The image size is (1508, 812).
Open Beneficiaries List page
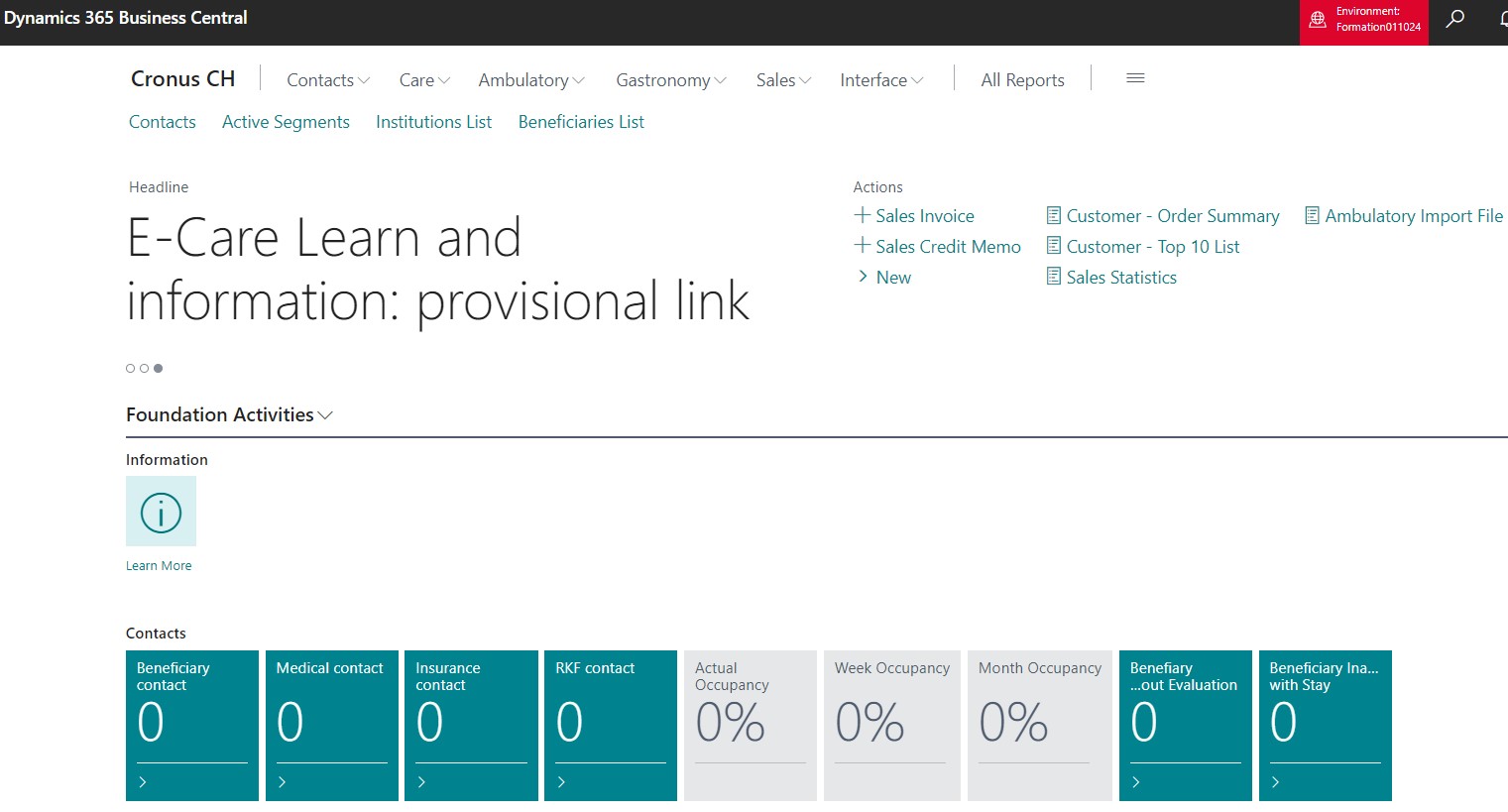(x=581, y=122)
